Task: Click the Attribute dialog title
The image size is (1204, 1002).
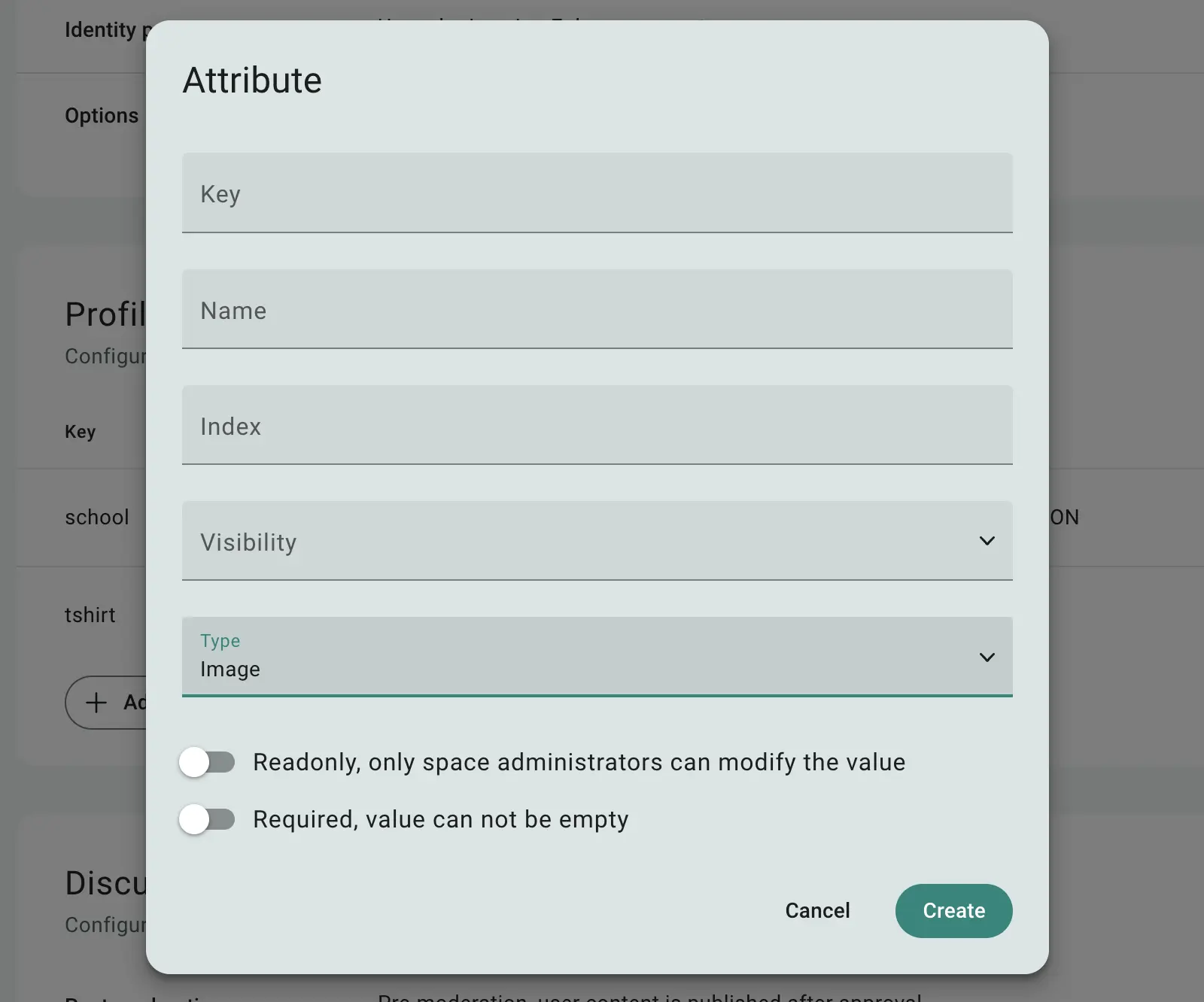Action: (x=252, y=80)
